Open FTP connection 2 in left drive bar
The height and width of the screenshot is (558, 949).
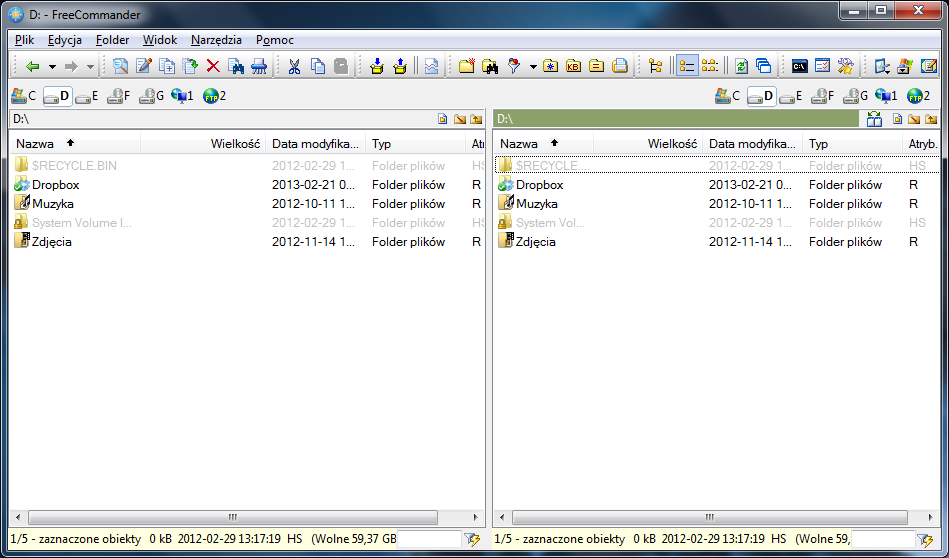coord(214,96)
